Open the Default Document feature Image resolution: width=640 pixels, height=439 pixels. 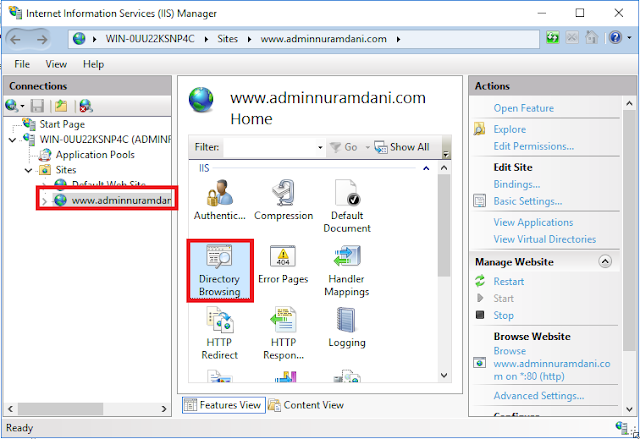pos(347,206)
